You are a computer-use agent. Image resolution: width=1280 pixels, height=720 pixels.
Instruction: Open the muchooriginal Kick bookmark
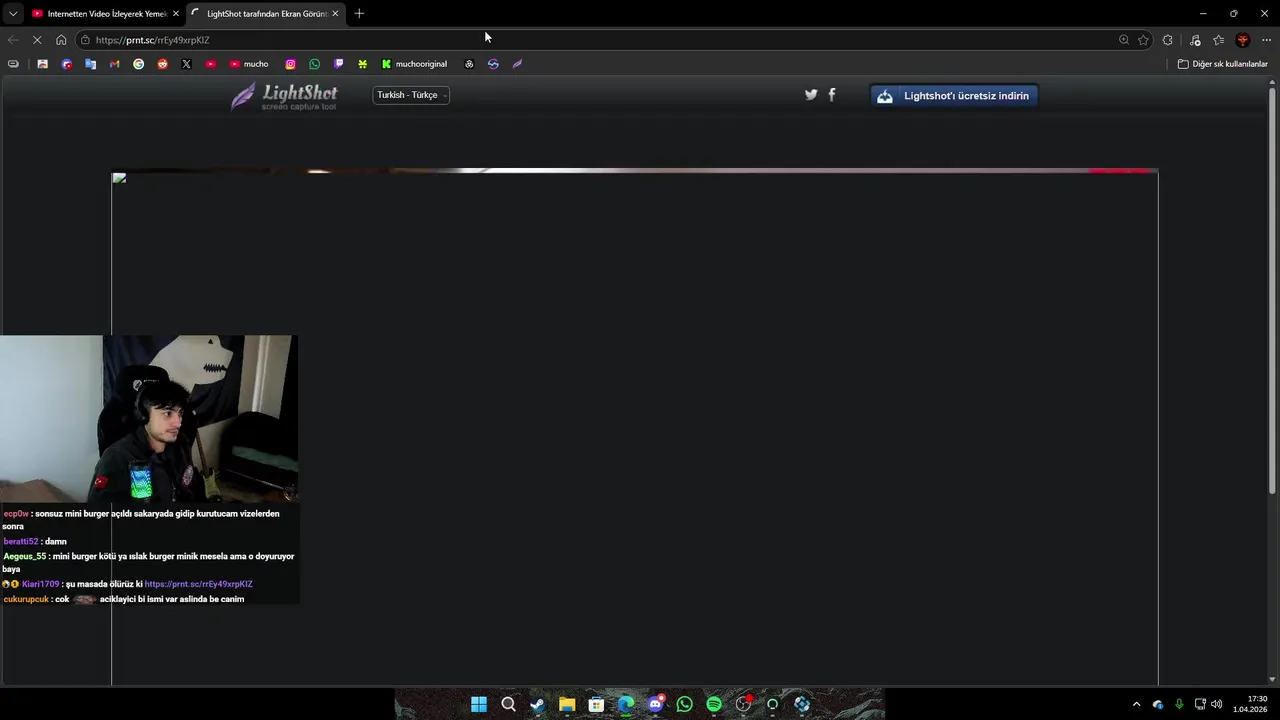click(414, 64)
